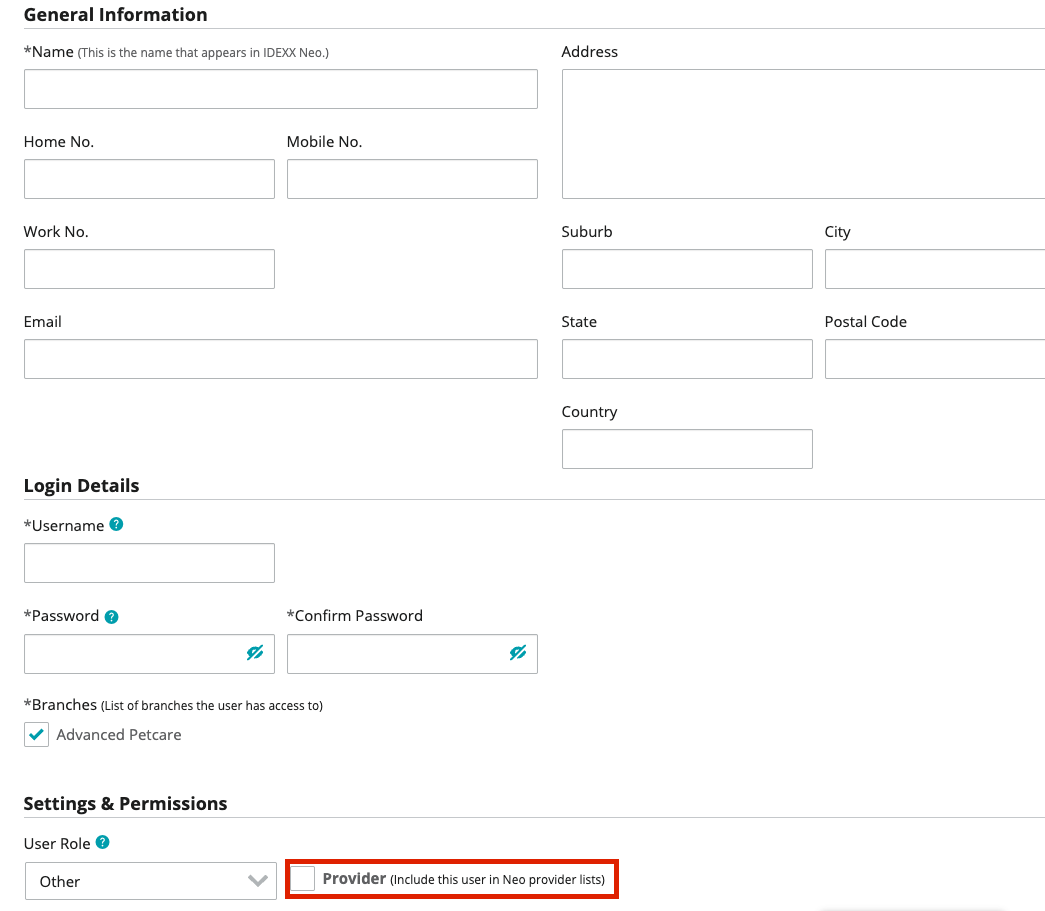1045x911 pixels.
Task: Click the City input field
Action: (x=934, y=269)
